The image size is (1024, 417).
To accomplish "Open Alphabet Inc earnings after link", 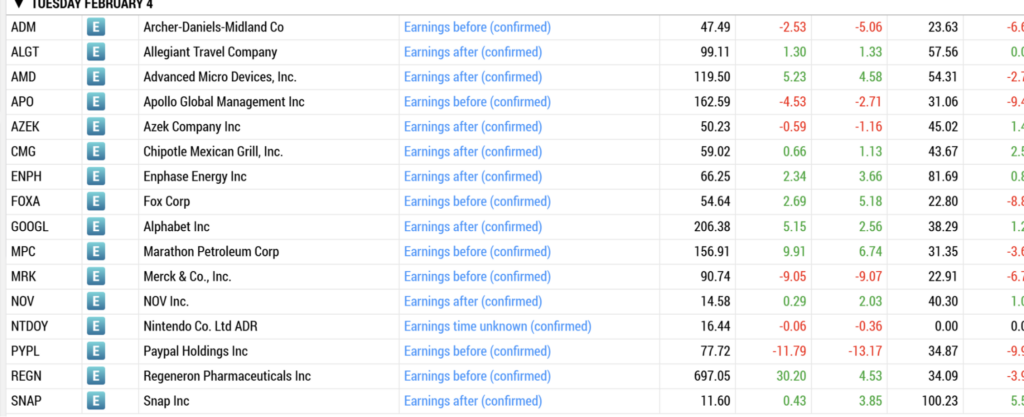I will tap(473, 227).
